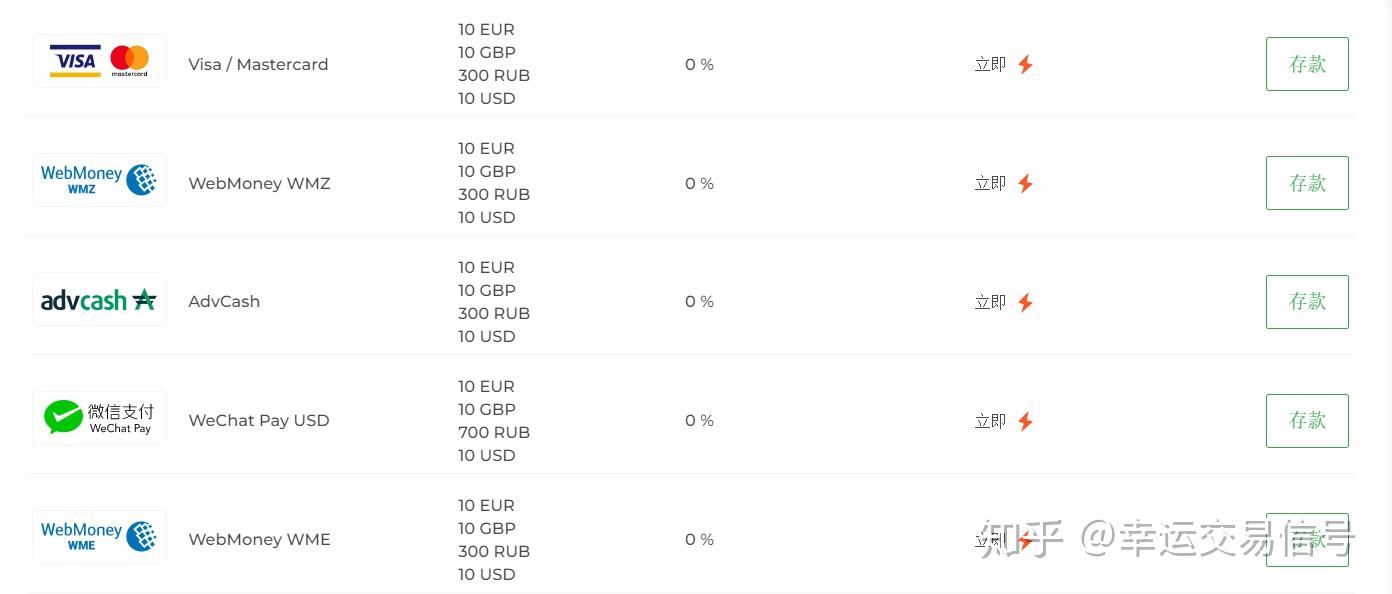The height and width of the screenshot is (594, 1392).
Task: Click 存款 button for WeChat Pay USD
Action: pyautogui.click(x=1307, y=421)
